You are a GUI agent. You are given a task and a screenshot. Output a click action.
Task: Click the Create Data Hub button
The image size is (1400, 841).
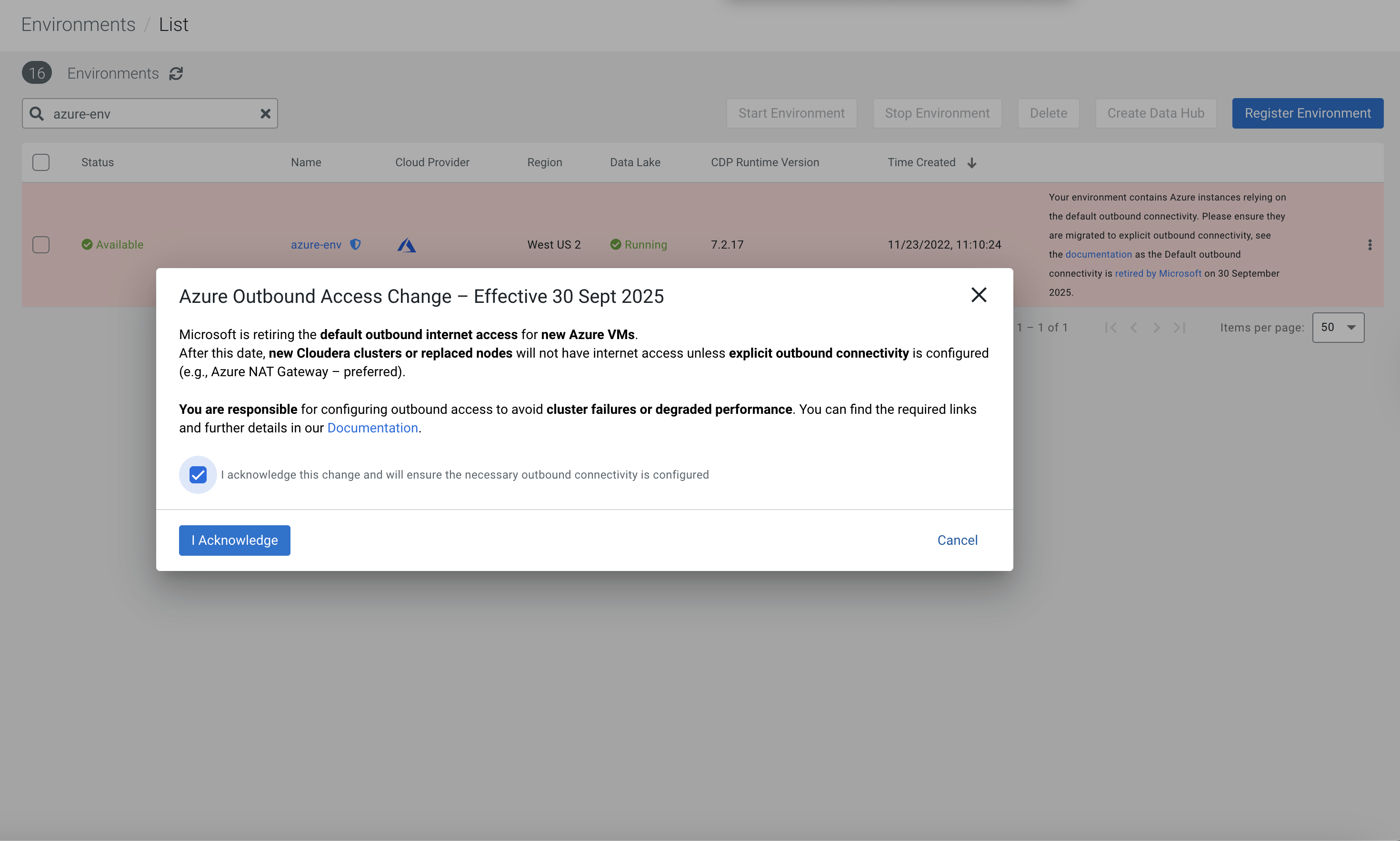coord(1155,113)
